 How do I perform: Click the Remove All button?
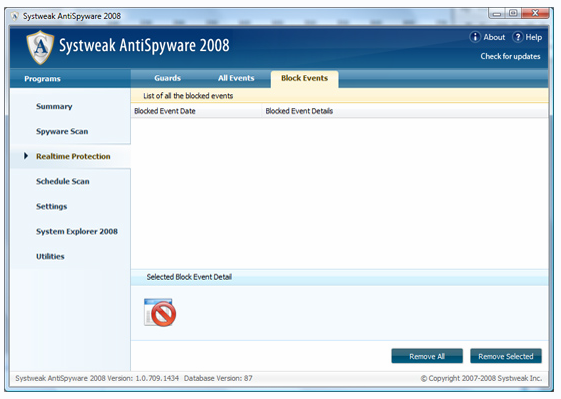(x=427, y=356)
